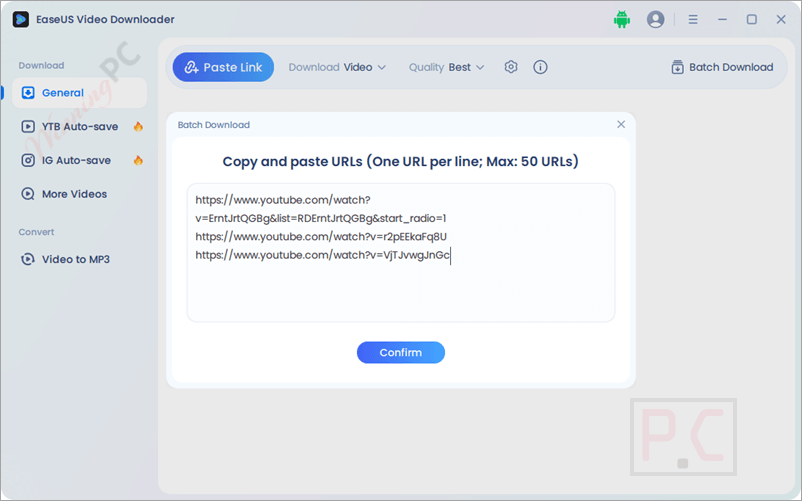Click the URL ending with VjTJvwgJnGc
Viewport: 802px width, 501px height.
pos(323,255)
